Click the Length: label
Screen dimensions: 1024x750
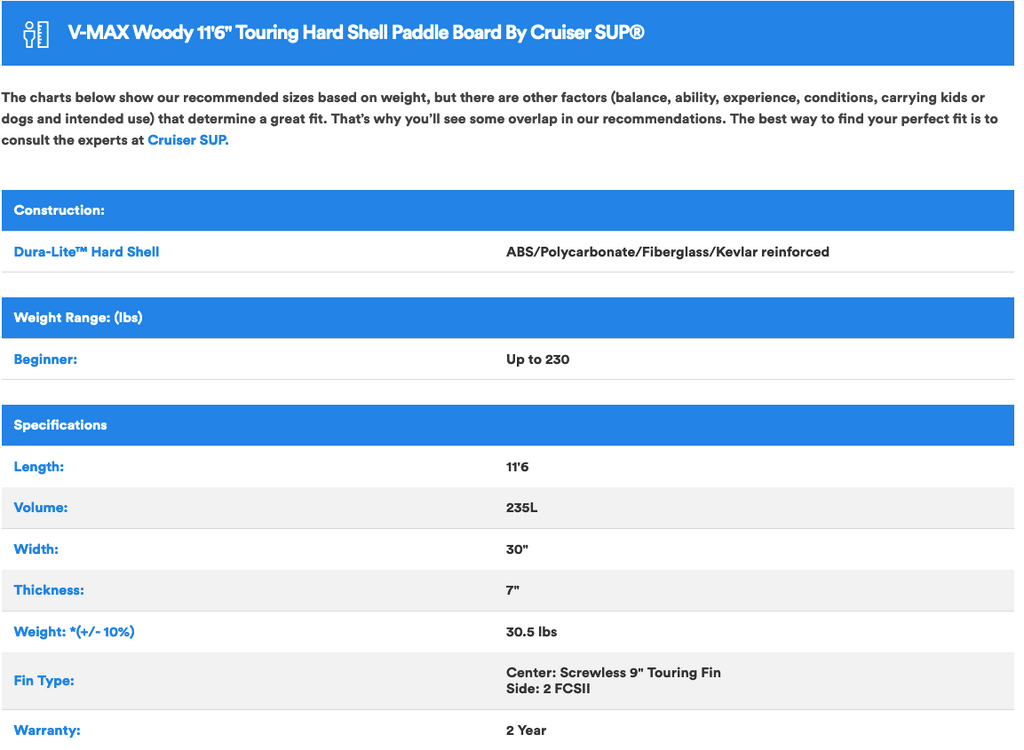tap(39, 467)
